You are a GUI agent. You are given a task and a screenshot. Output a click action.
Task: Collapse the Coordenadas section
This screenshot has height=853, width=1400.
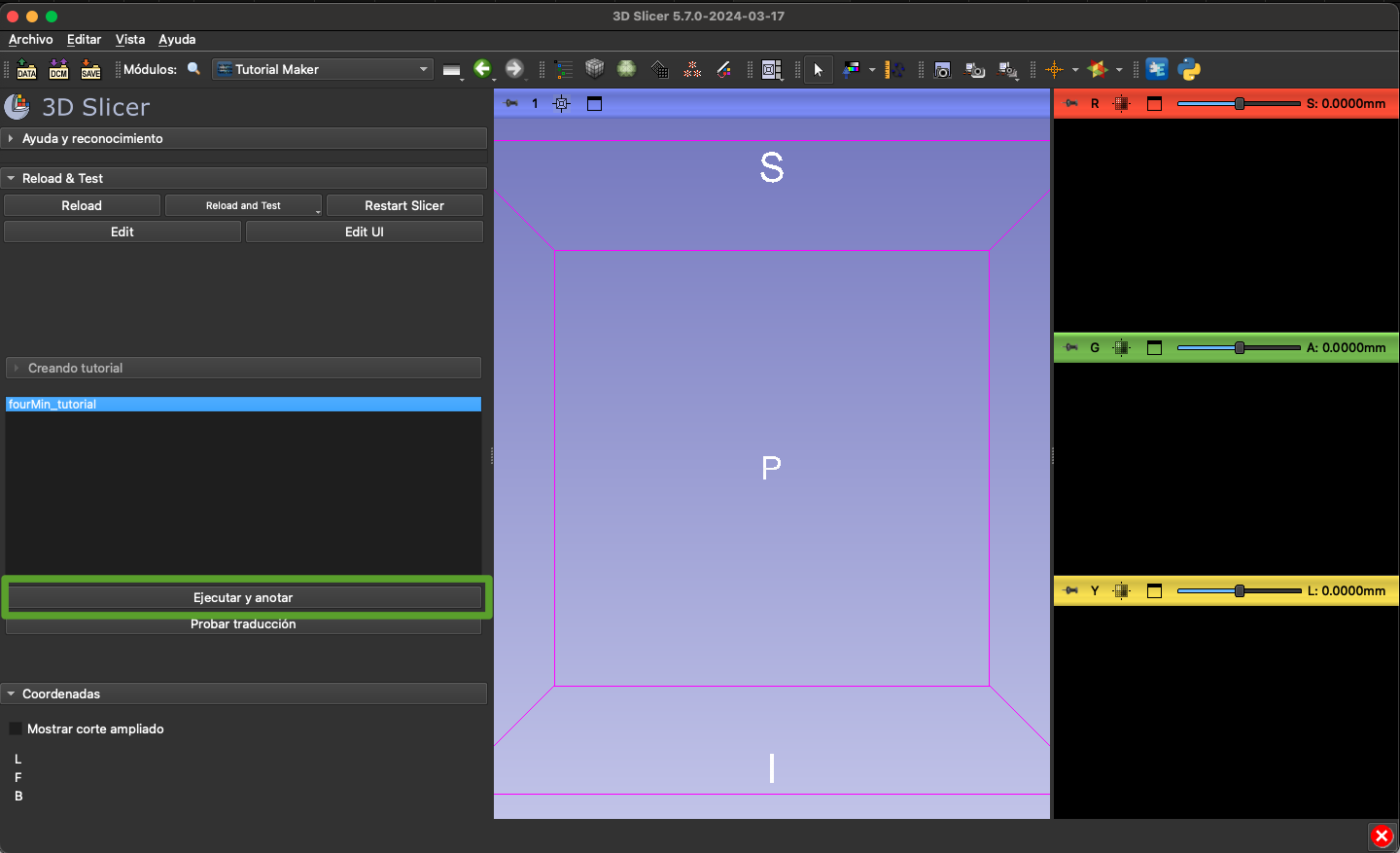point(244,693)
